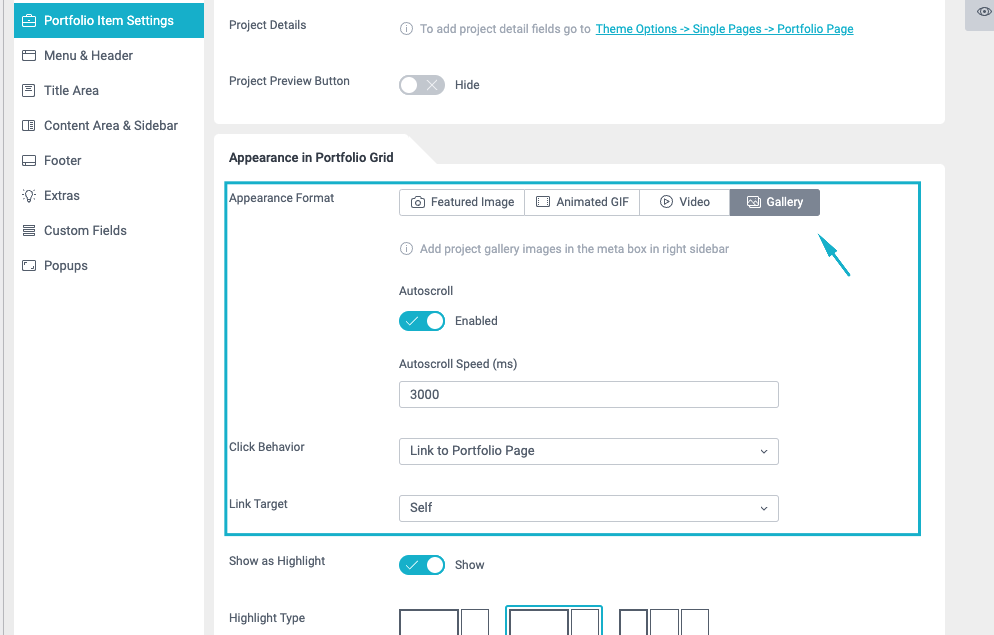The height and width of the screenshot is (635, 994).
Task: Open the Click Behavior dropdown
Action: click(x=588, y=451)
